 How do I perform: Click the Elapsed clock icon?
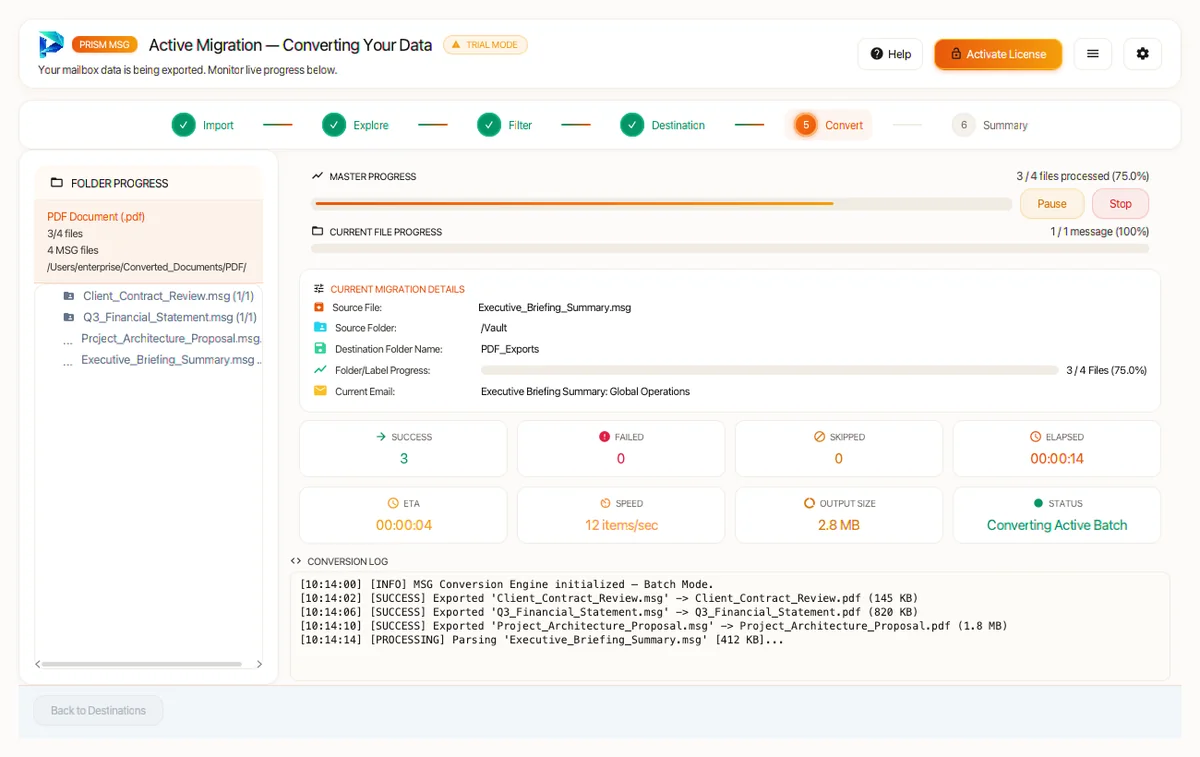(x=1036, y=437)
